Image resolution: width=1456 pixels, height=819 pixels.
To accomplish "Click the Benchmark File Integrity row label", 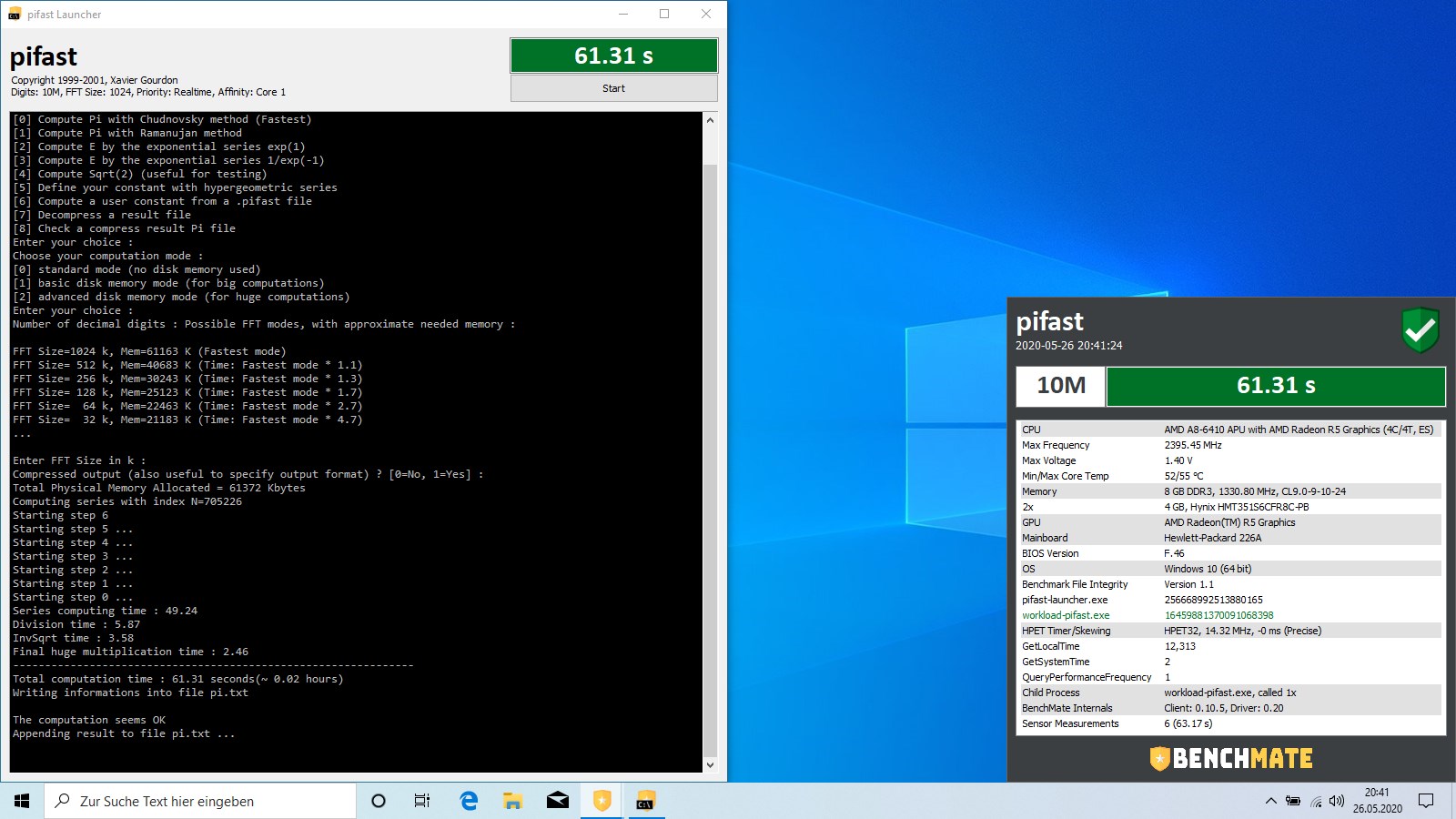I will (x=1075, y=584).
